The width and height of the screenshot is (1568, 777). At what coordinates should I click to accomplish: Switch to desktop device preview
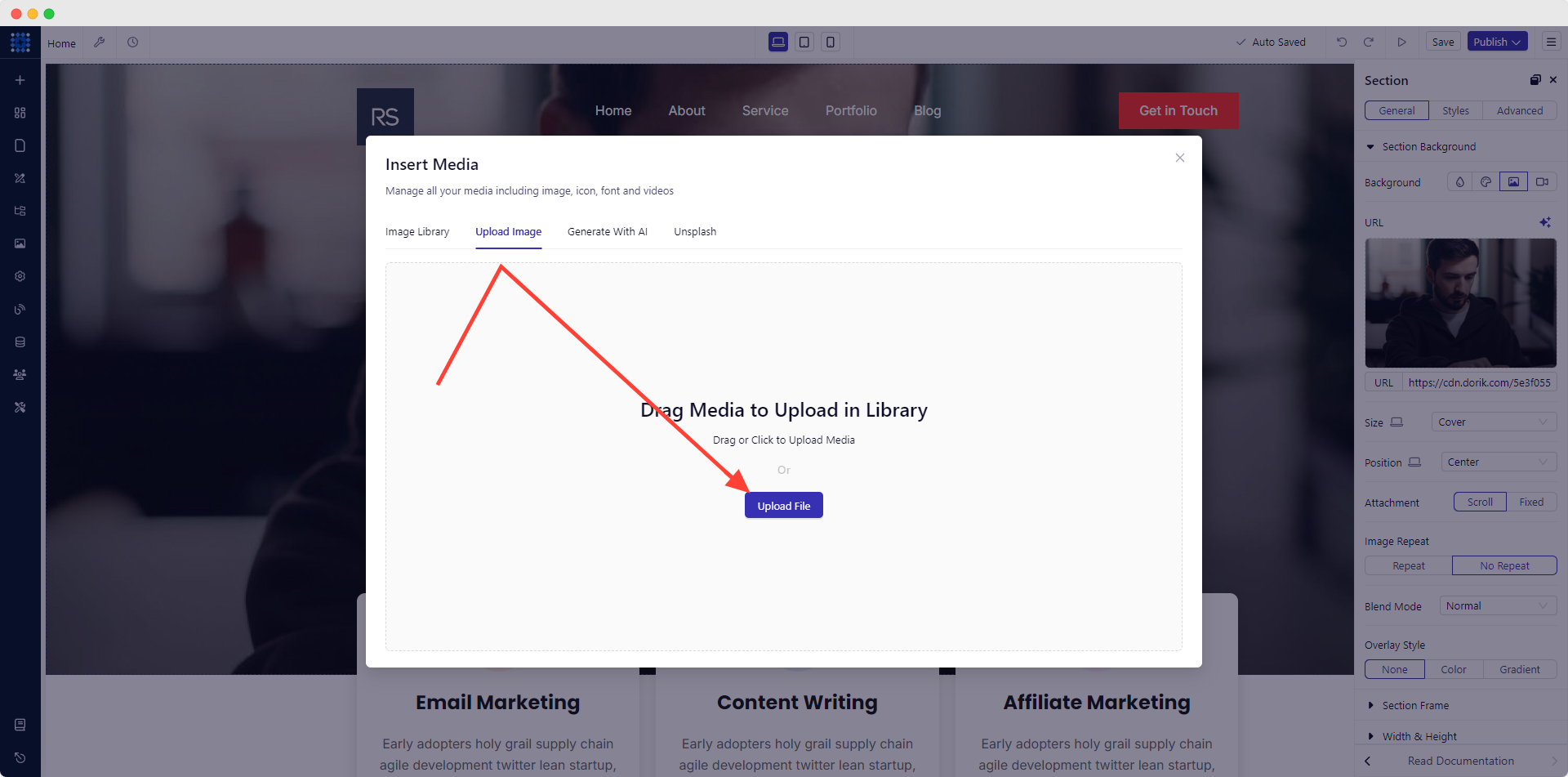(778, 42)
